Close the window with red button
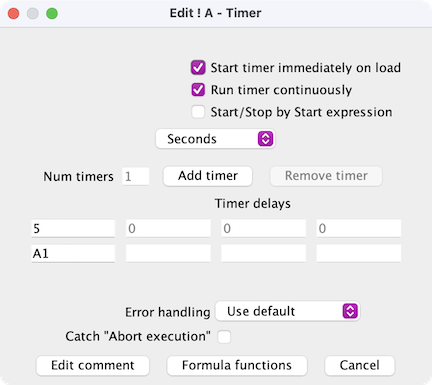 [14, 14]
